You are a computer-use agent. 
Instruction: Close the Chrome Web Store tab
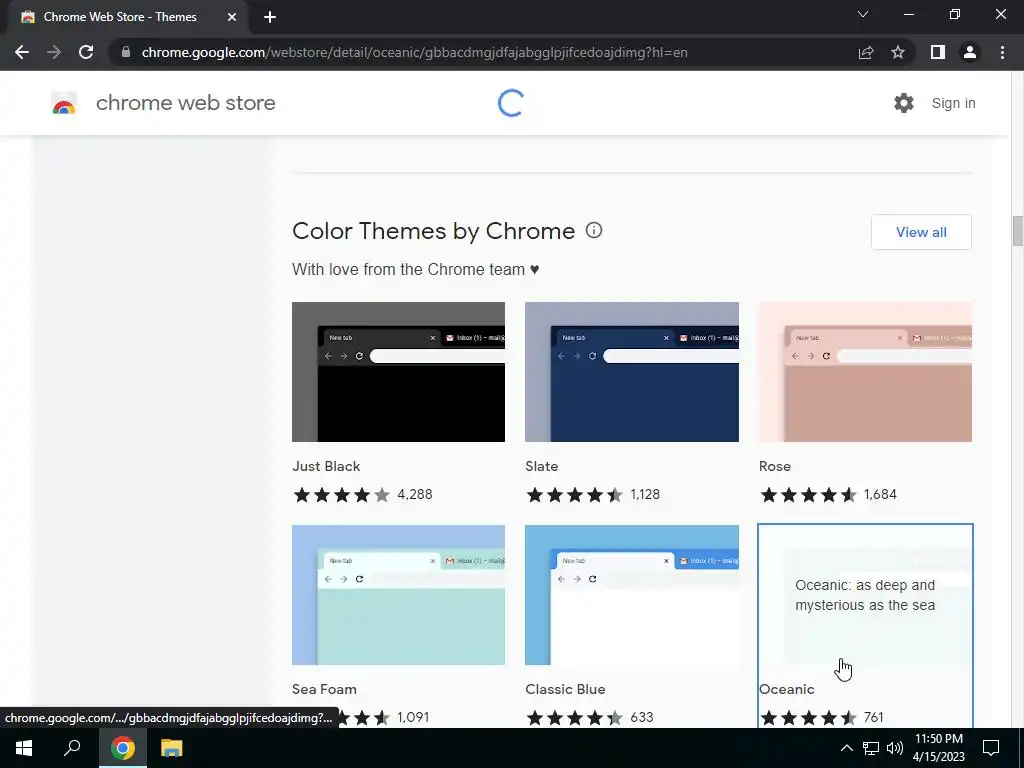pyautogui.click(x=232, y=17)
